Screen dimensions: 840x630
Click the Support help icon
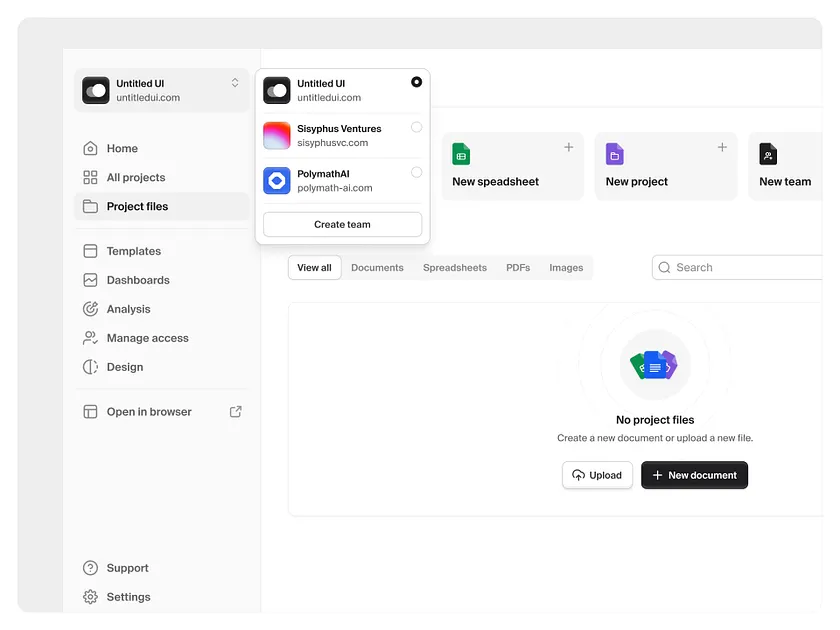pos(90,568)
